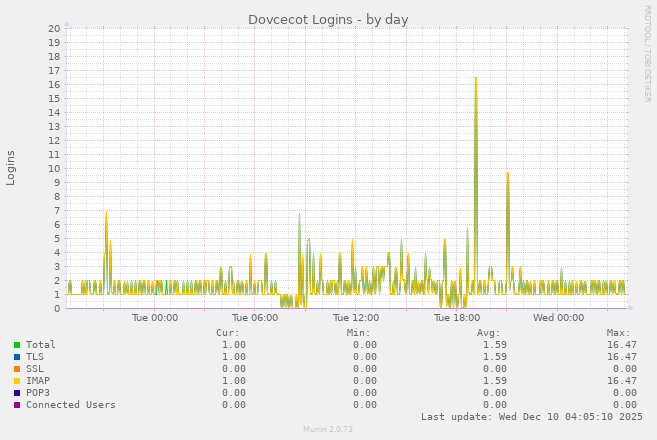
Task: Click the 'Tue 18:00' time axis label
Action: pyautogui.click(x=457, y=318)
